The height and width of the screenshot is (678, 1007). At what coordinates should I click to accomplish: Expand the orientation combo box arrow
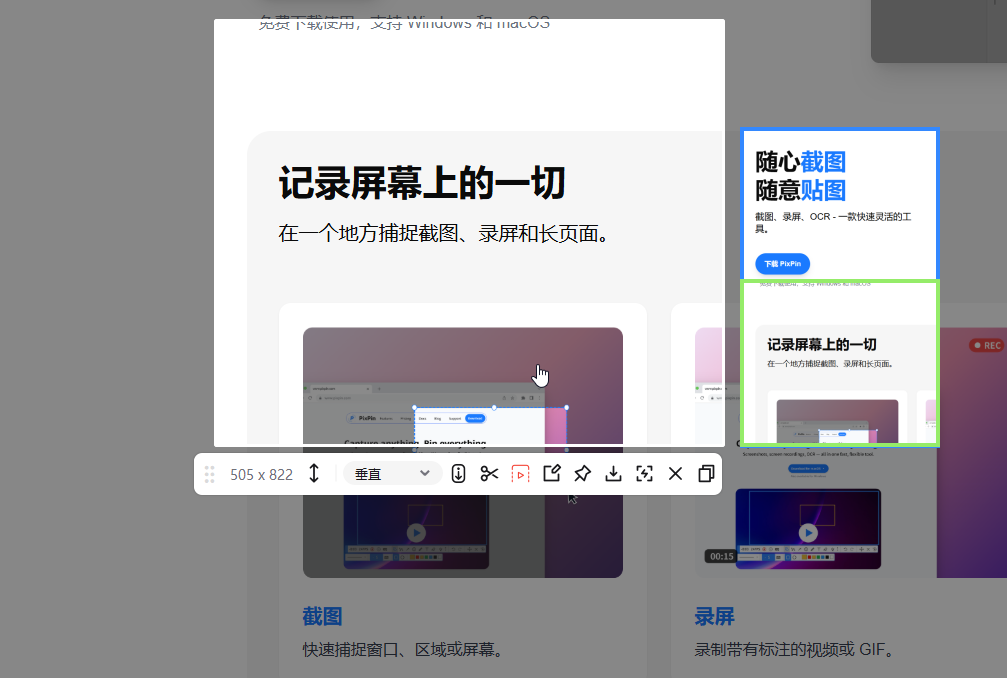pos(425,473)
